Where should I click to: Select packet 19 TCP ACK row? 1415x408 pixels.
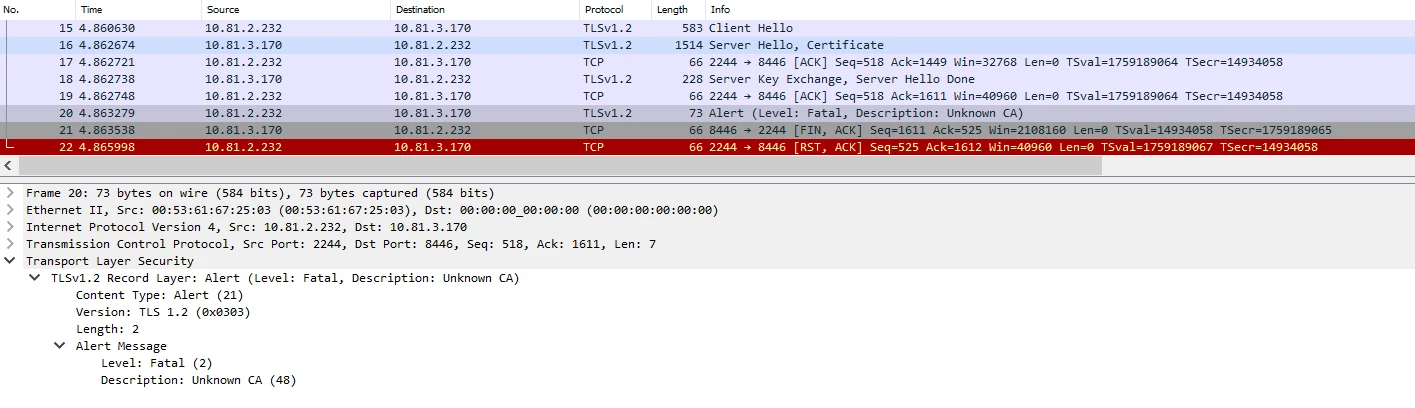click(707, 96)
